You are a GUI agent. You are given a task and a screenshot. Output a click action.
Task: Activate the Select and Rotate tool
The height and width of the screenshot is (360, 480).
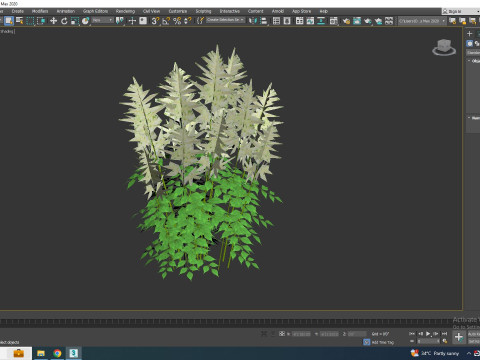point(64,21)
